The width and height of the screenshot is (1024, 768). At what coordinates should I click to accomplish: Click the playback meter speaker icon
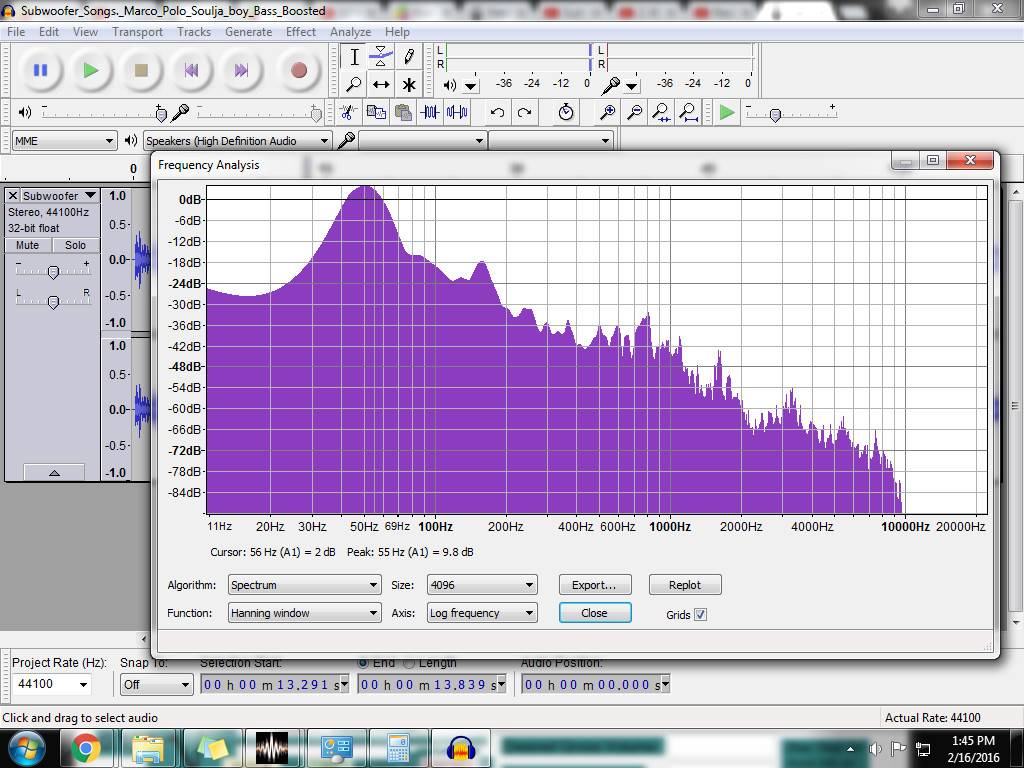(449, 85)
